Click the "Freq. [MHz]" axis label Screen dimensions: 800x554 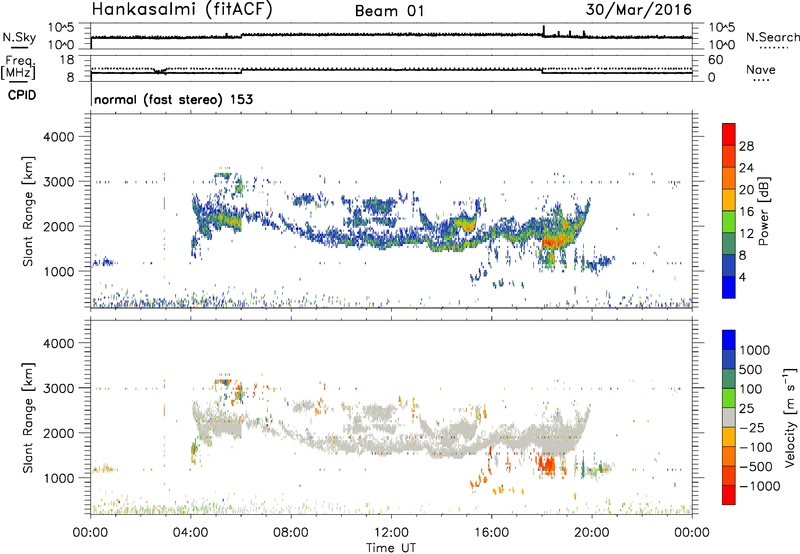click(20, 67)
